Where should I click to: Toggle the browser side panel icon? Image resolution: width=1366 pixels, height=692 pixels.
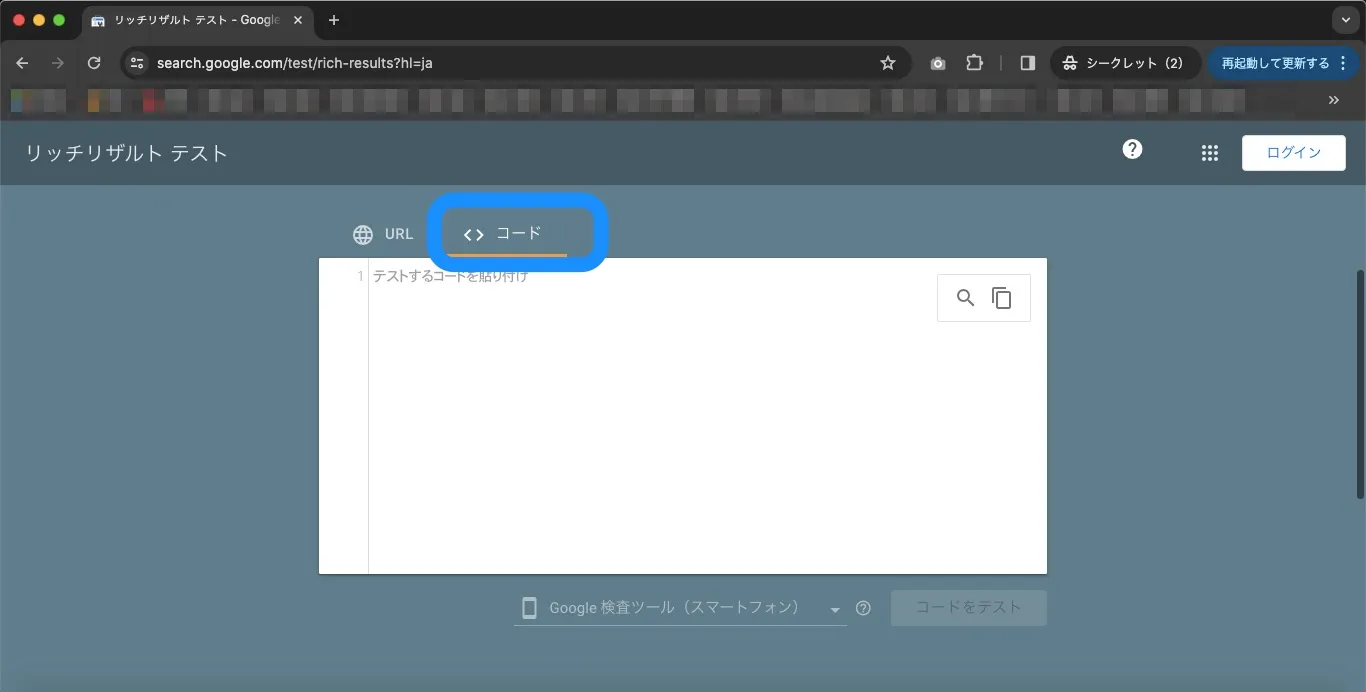point(1027,63)
